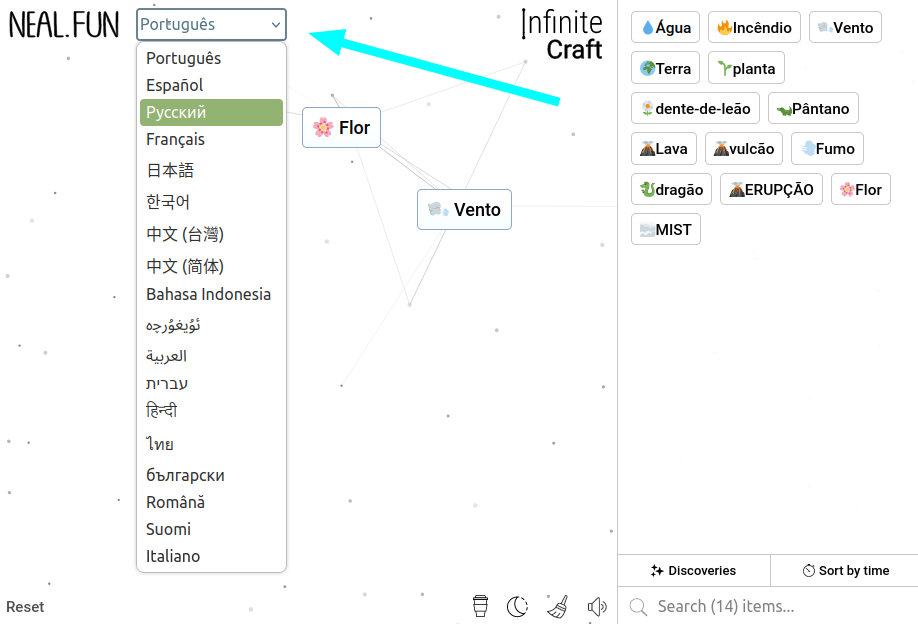Image resolution: width=918 pixels, height=624 pixels.
Task: Choose Español from the language list
Action: click(211, 85)
